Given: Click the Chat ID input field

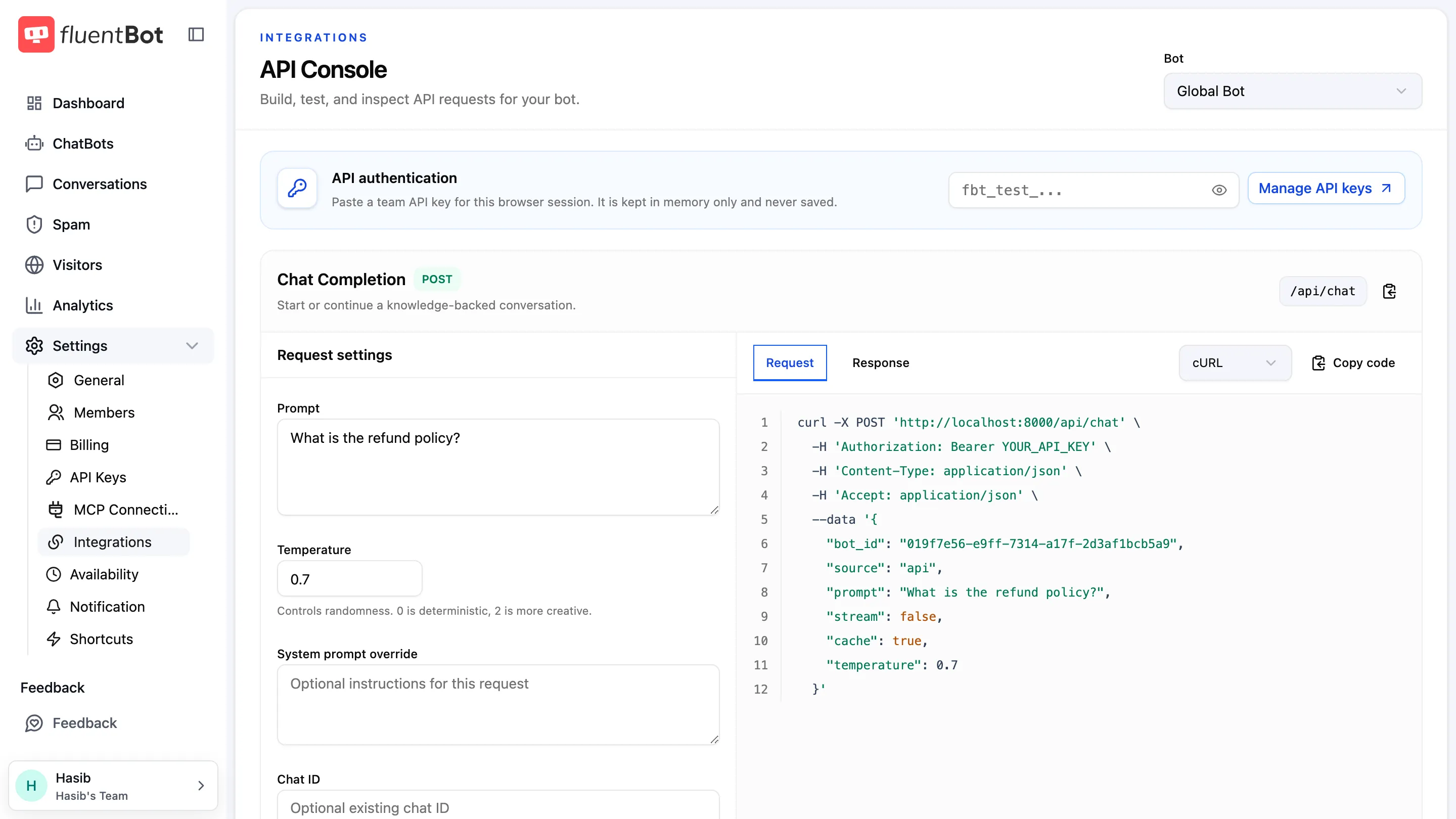Looking at the screenshot, I should (498, 806).
